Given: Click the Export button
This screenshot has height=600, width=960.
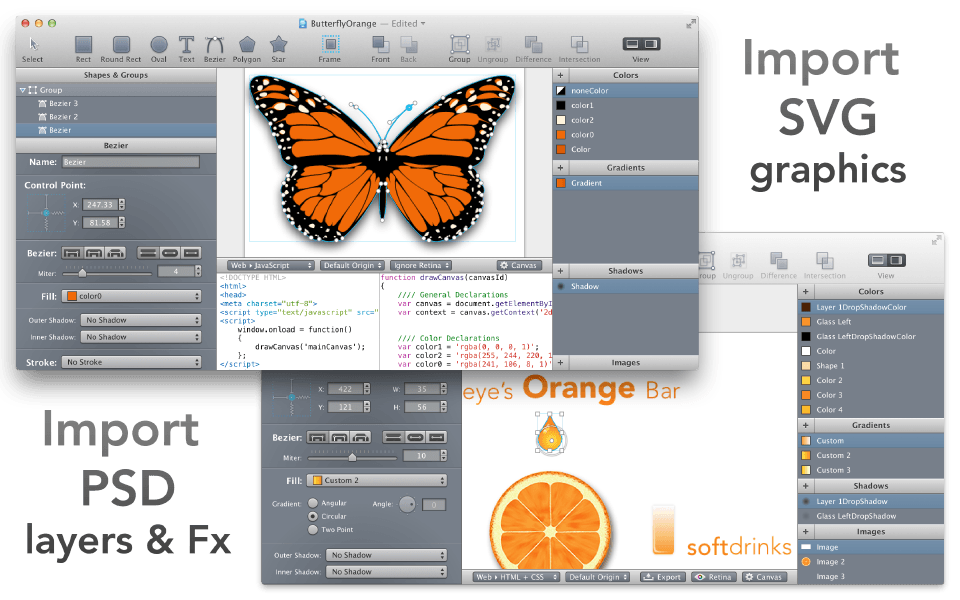Looking at the screenshot, I should coord(661,577).
